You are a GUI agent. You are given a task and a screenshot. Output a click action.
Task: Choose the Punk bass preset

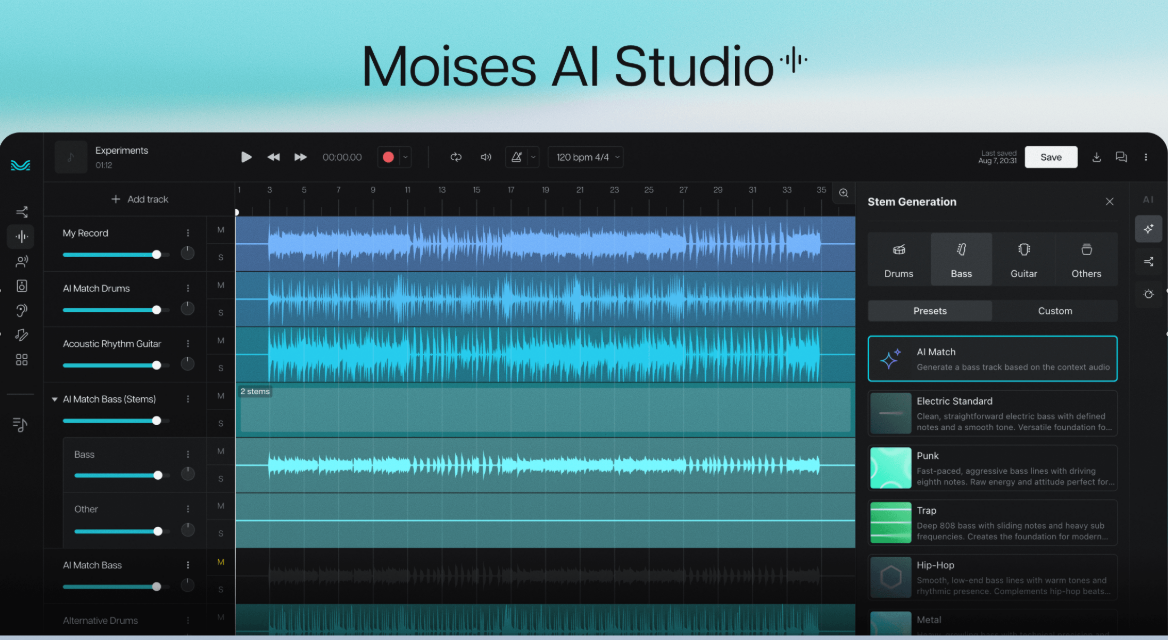tap(992, 468)
